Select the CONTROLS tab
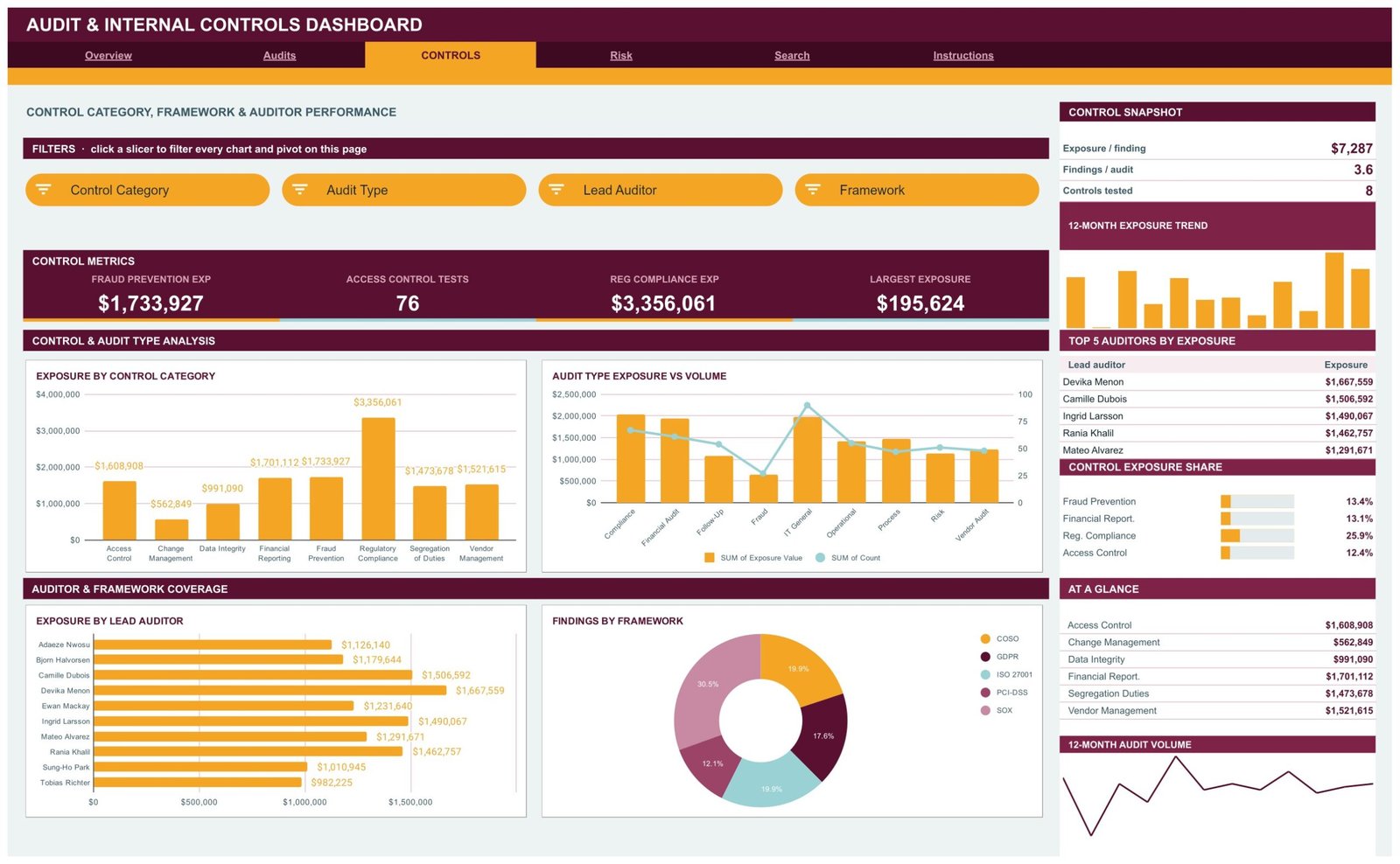 point(451,55)
